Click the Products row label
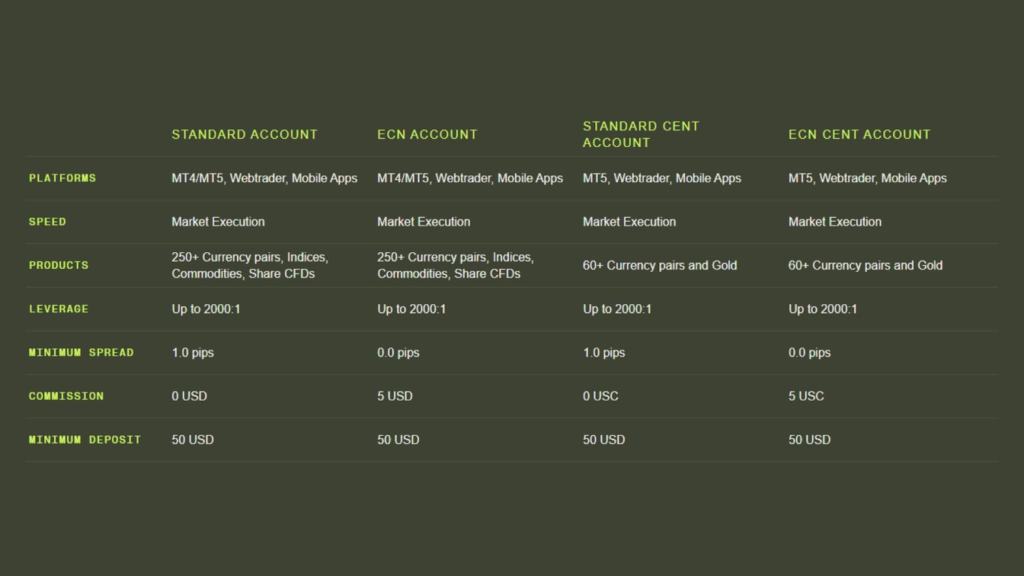Screen dimensions: 1024x576 [58, 265]
